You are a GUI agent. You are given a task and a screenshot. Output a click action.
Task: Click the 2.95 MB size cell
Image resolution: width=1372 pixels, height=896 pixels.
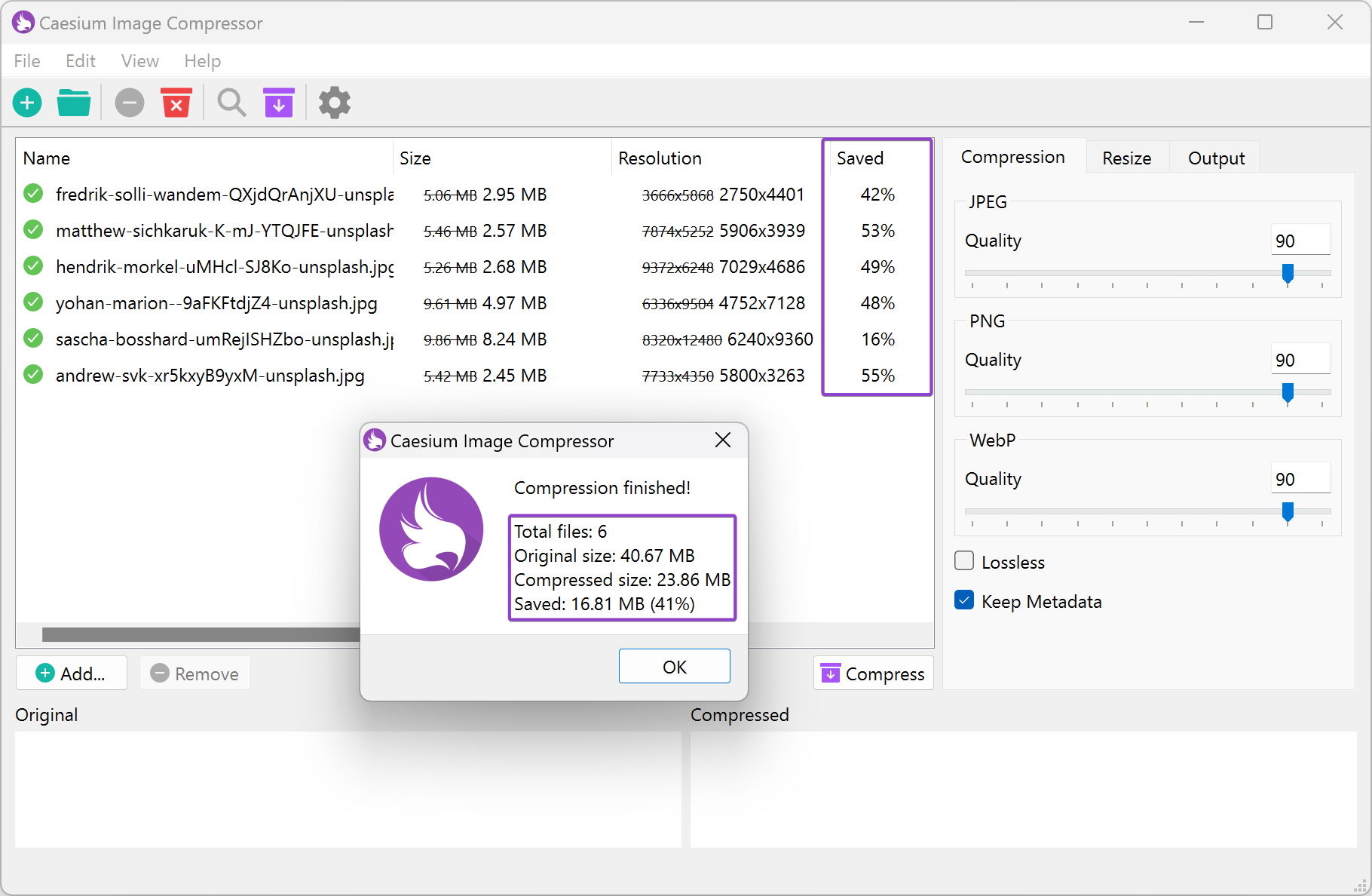(x=514, y=195)
